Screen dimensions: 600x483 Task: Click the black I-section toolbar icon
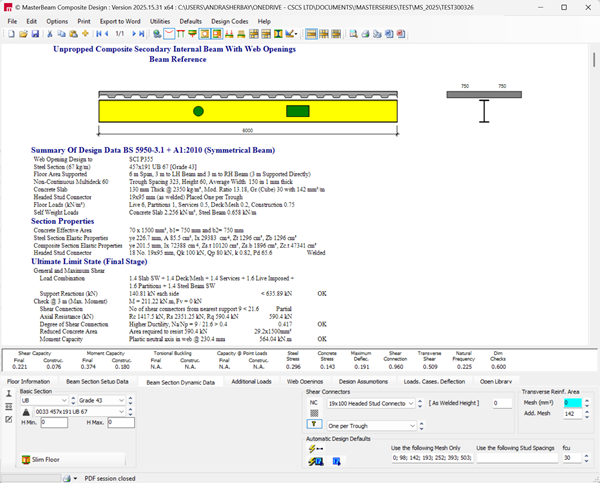pos(278,34)
